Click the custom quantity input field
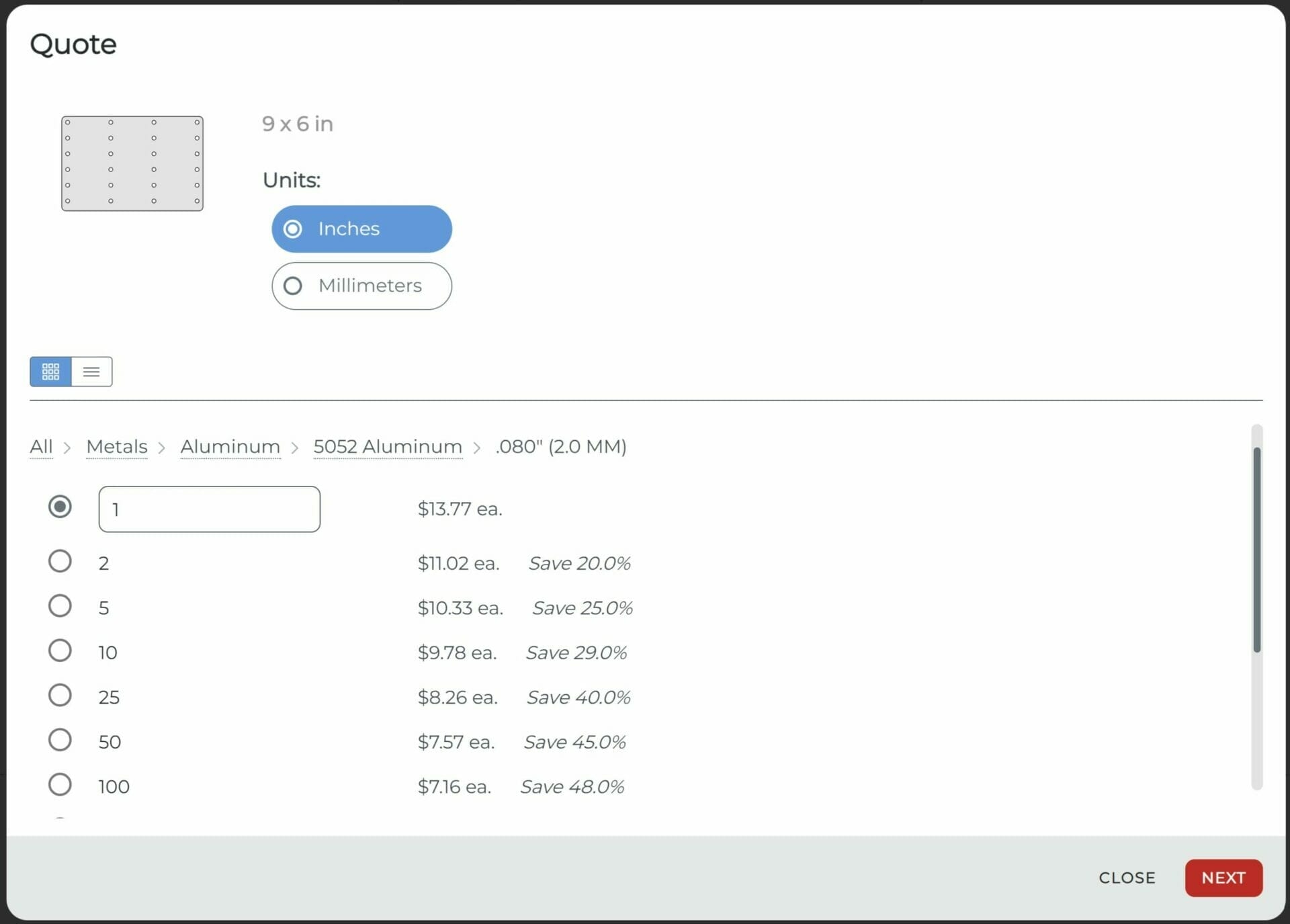 click(209, 509)
